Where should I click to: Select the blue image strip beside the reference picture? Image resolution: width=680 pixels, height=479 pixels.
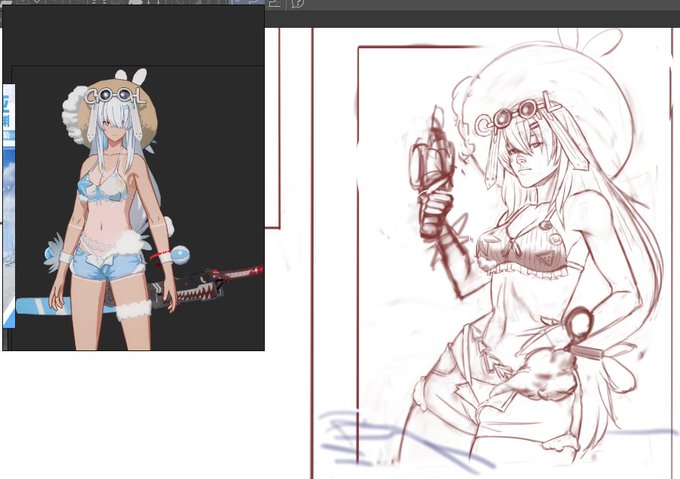pos(9,206)
